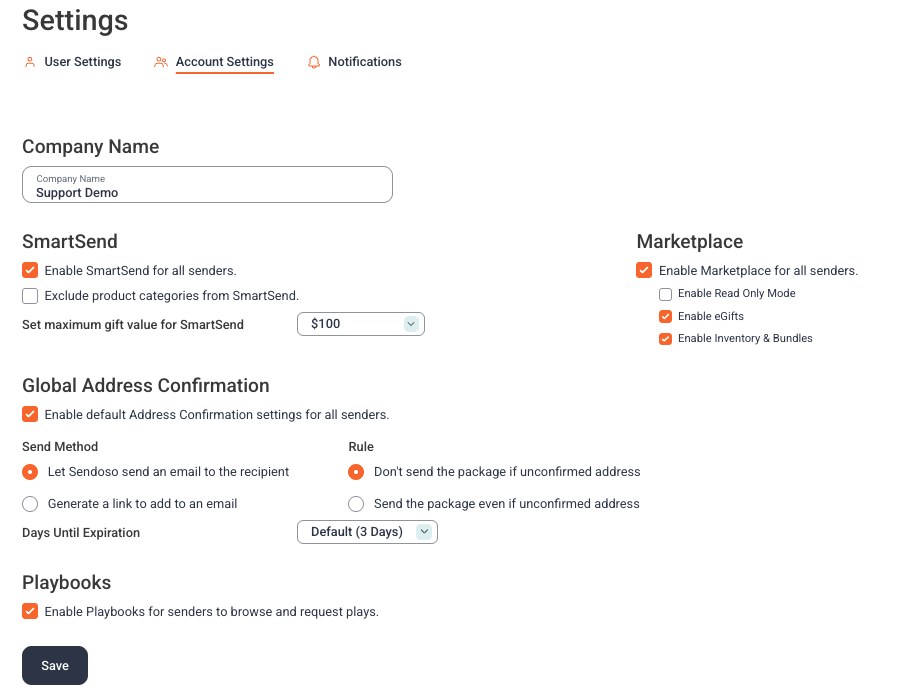Toggle Enable Playbooks for senders checkbox
The height and width of the screenshot is (693, 899).
pos(30,611)
